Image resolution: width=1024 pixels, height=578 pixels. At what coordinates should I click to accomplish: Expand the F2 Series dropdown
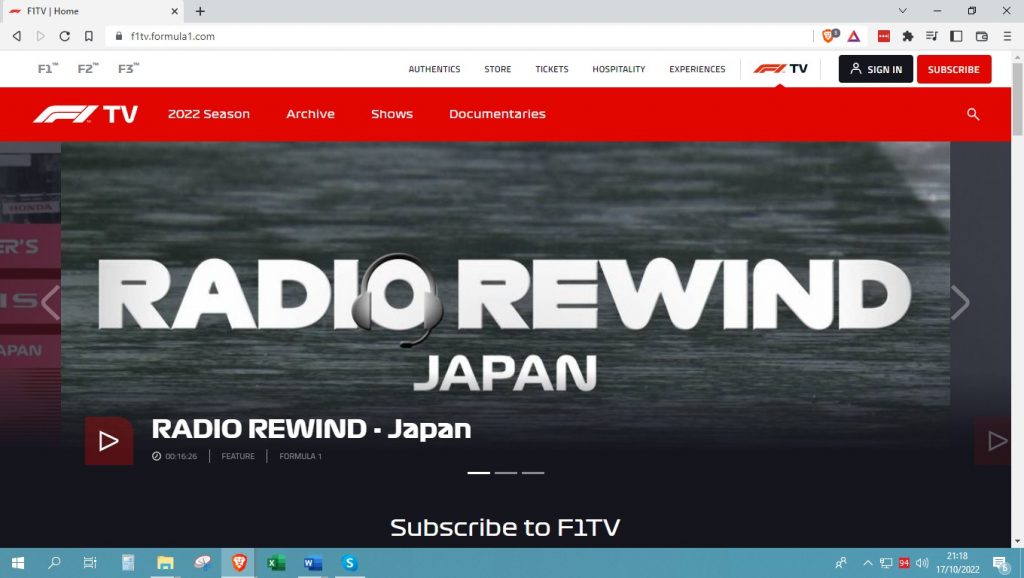86,69
